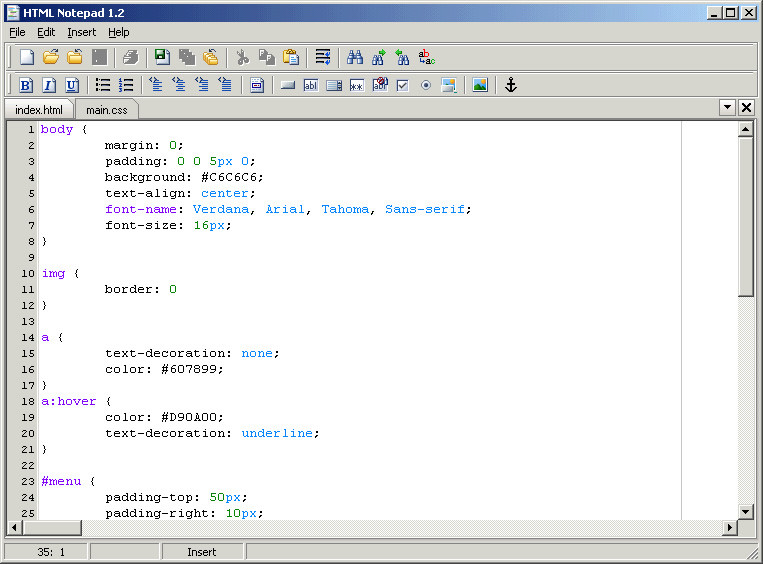Insert a button element icon

[x=288, y=85]
